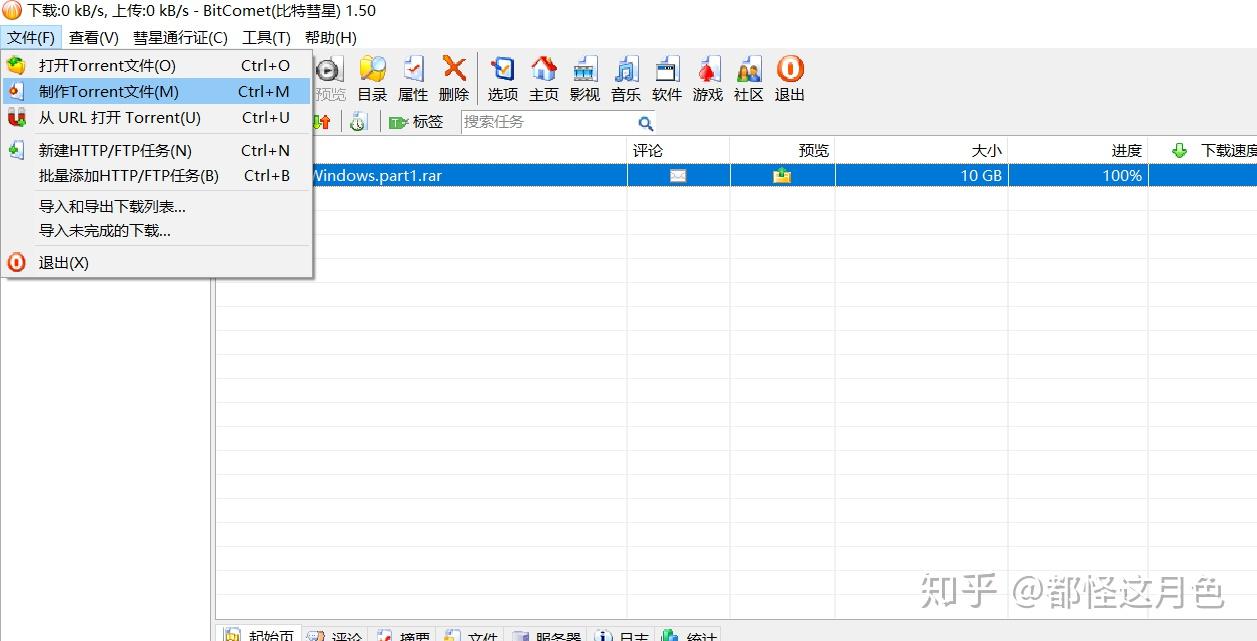Click into the 搜索任务 search field
This screenshot has width=1257, height=641.
(x=548, y=122)
